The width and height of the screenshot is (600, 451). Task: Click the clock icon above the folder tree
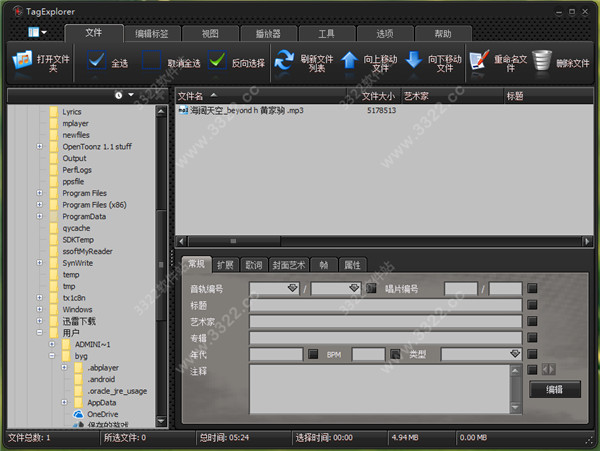(119, 95)
